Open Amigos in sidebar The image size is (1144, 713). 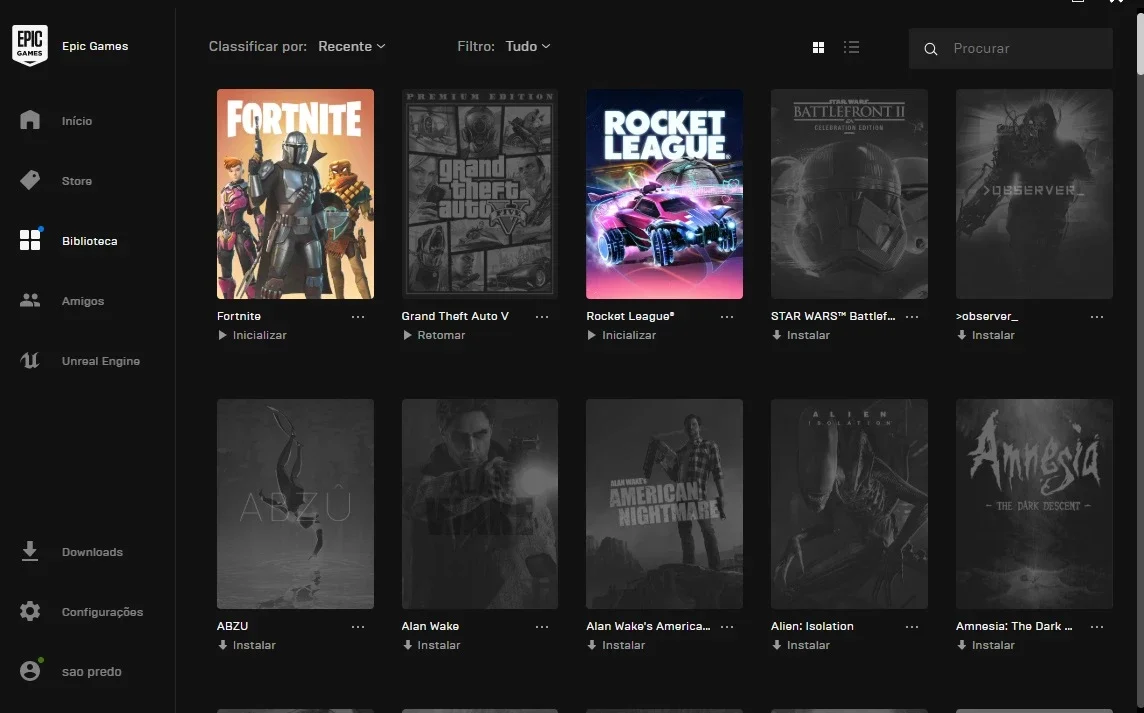82,301
